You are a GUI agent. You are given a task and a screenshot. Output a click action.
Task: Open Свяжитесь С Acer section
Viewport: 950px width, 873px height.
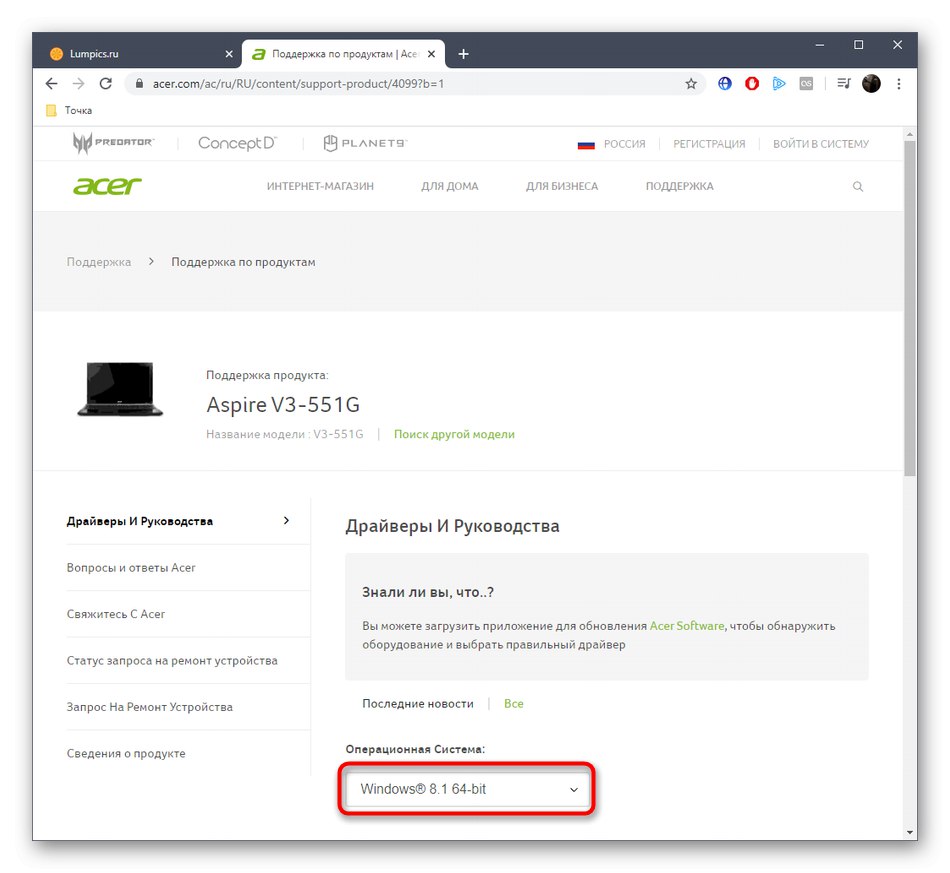[116, 614]
